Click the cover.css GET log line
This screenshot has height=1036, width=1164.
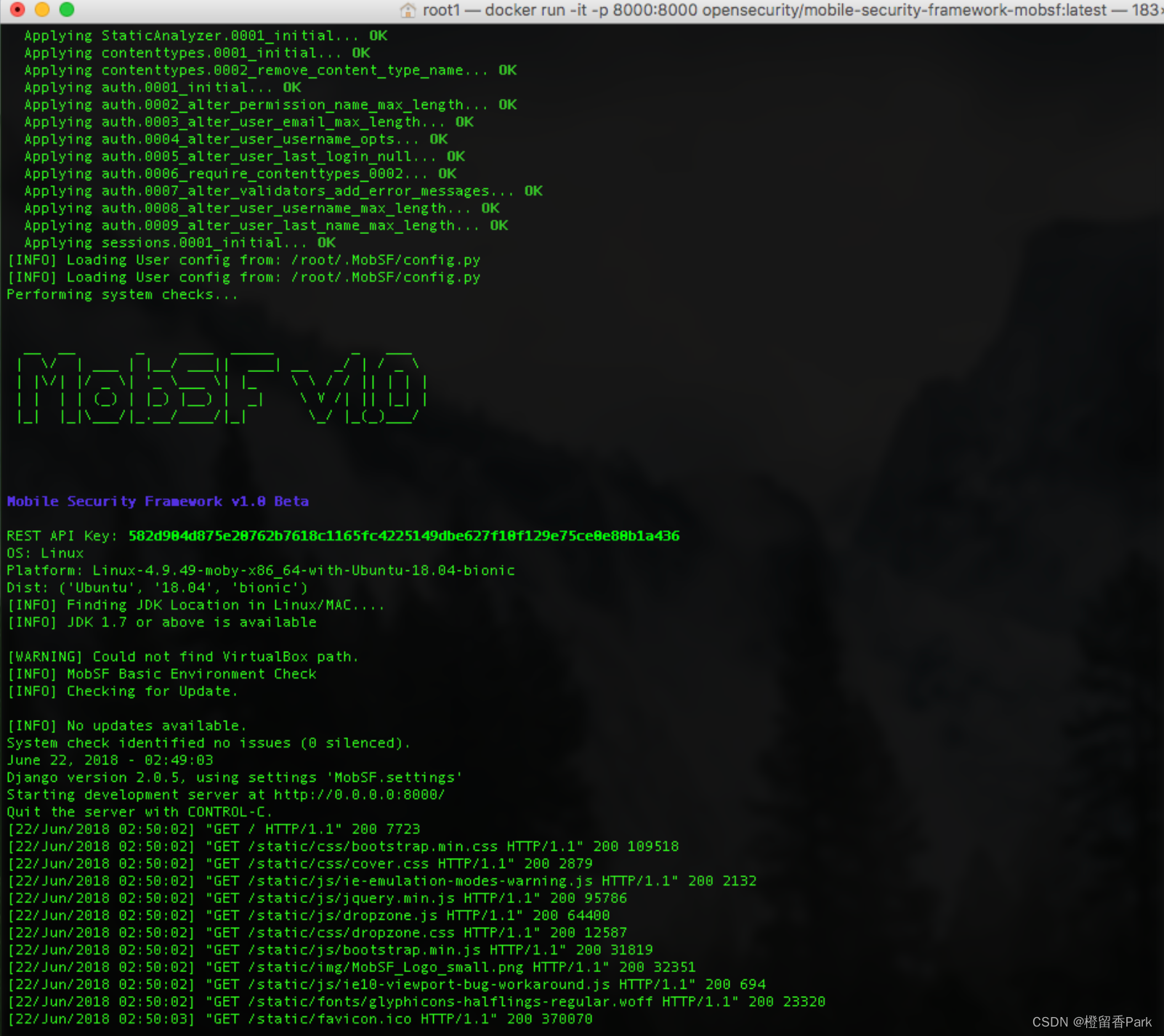300,864
